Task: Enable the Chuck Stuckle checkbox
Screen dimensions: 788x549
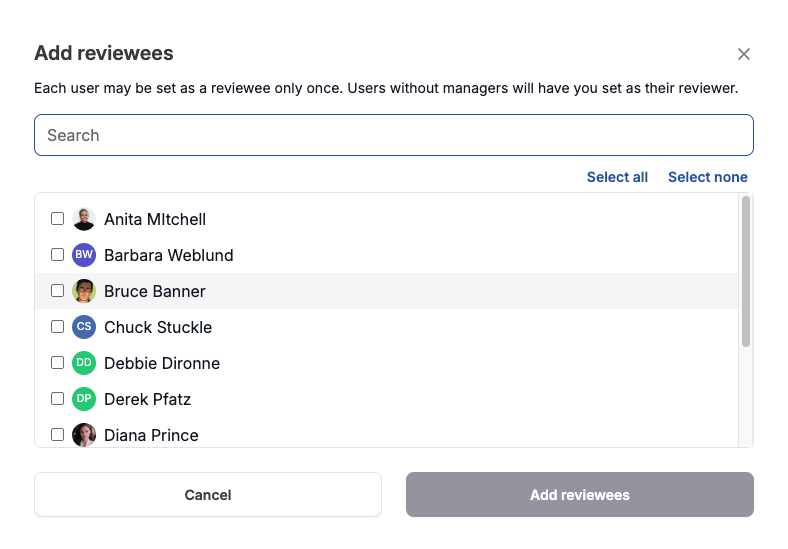Action: pyautogui.click(x=58, y=327)
